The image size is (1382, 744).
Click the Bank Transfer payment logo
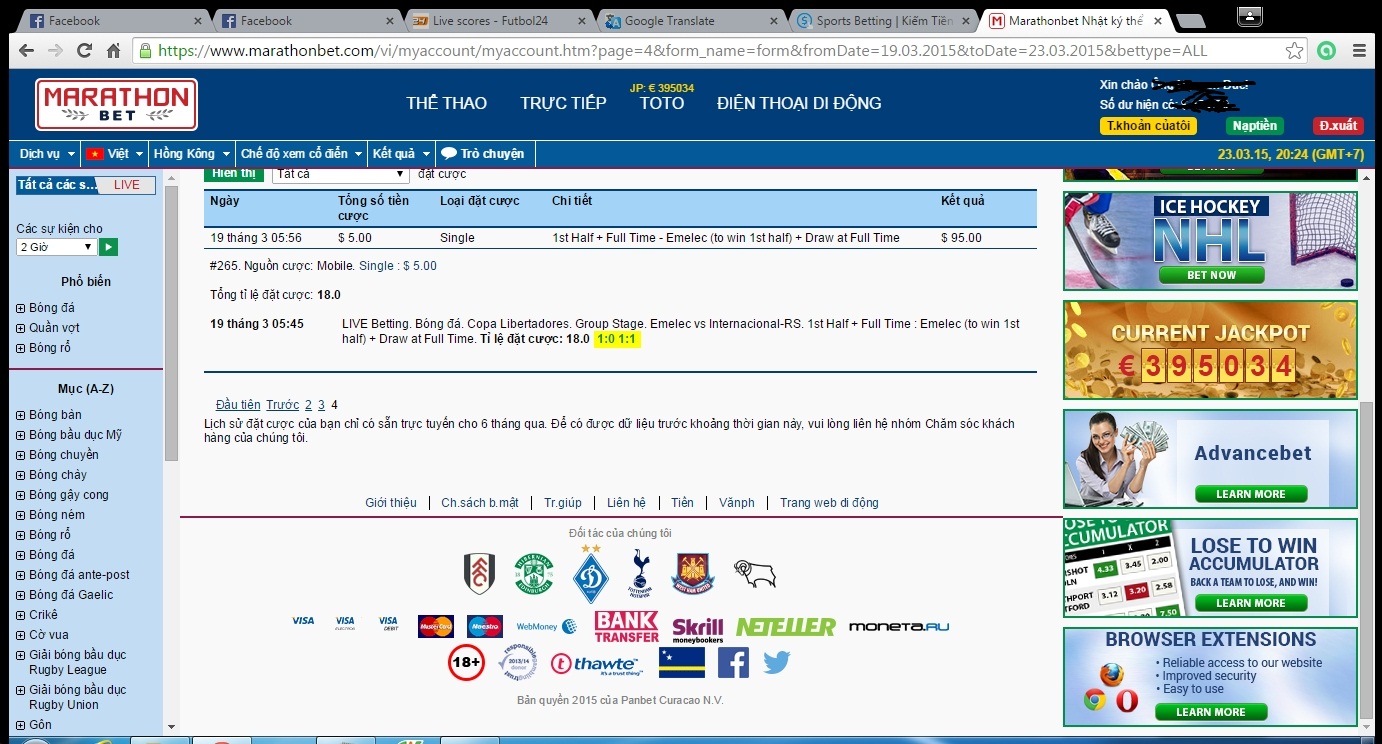pos(626,627)
